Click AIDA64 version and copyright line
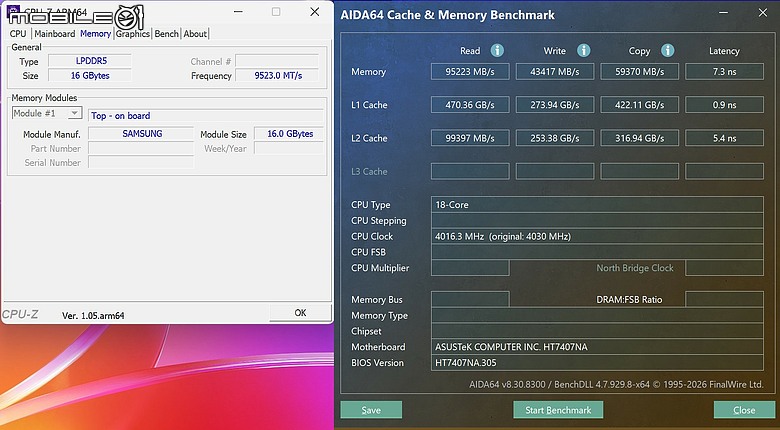Screen dimensions: 780x430 pyautogui.click(x=616, y=384)
